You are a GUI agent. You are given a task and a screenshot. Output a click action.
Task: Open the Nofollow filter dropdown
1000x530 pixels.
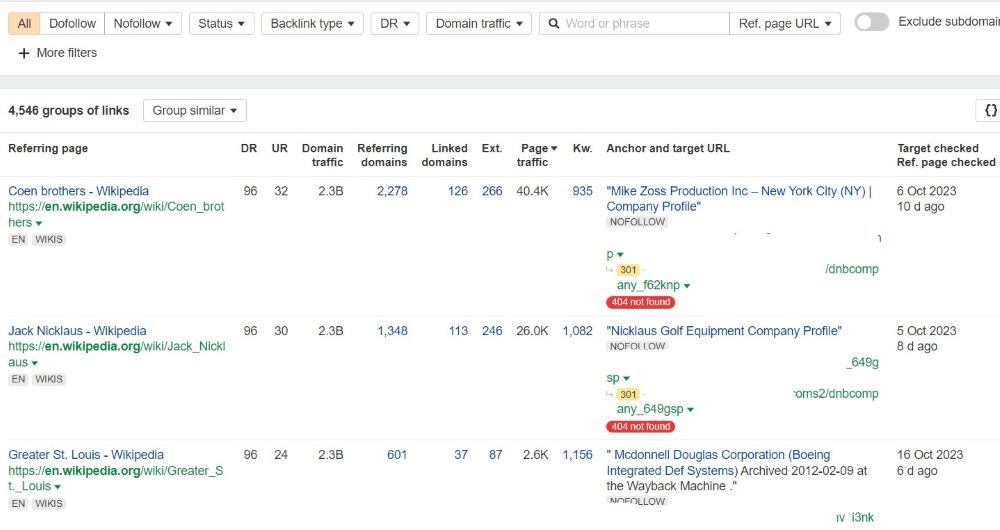pos(143,24)
